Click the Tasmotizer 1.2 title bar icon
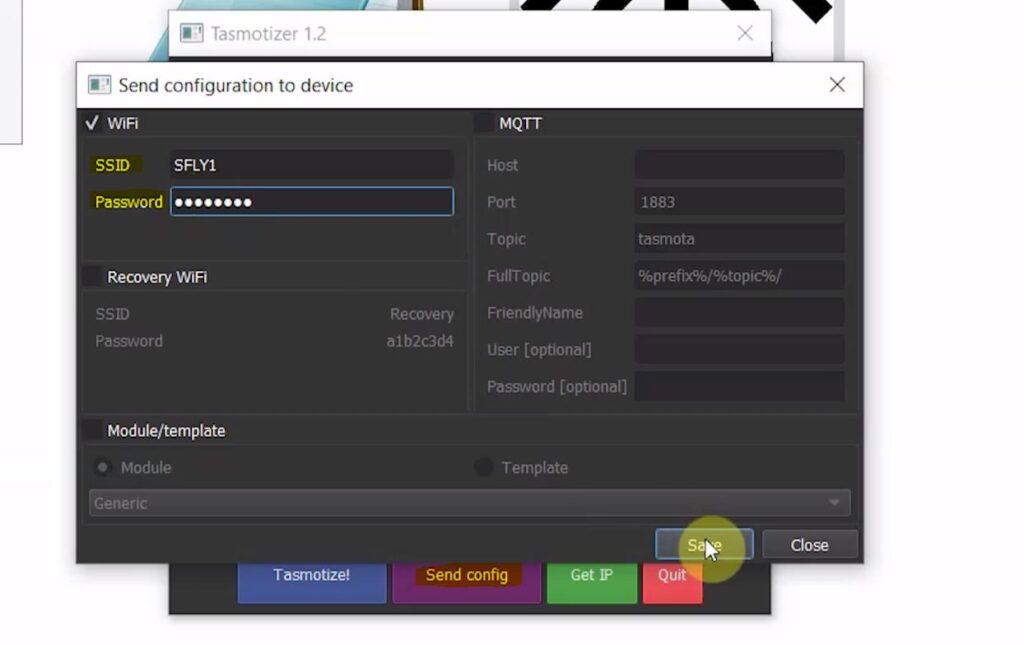The height and width of the screenshot is (645, 1024). 191,34
